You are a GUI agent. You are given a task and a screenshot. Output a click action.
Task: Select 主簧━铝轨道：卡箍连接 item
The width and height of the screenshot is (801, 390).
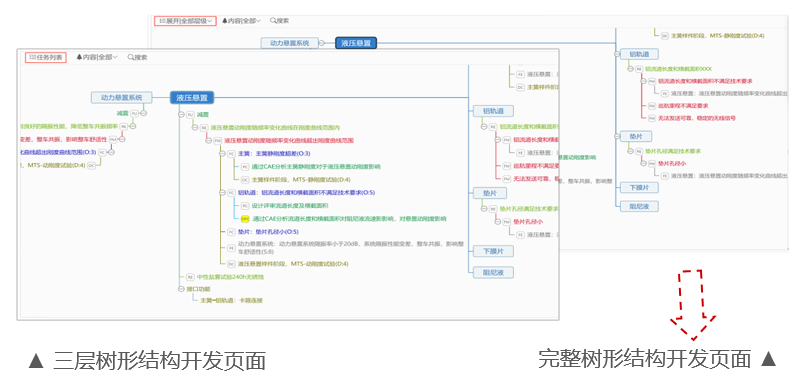231,301
